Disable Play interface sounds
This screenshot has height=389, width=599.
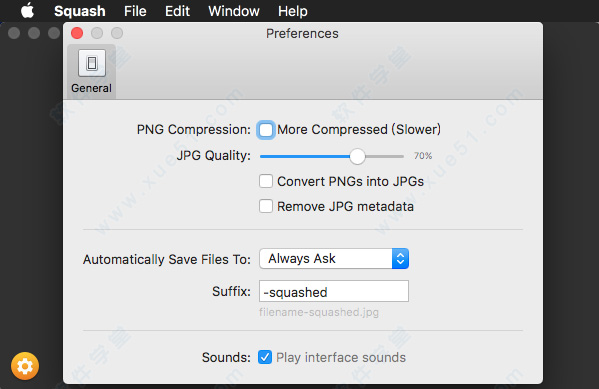click(265, 357)
